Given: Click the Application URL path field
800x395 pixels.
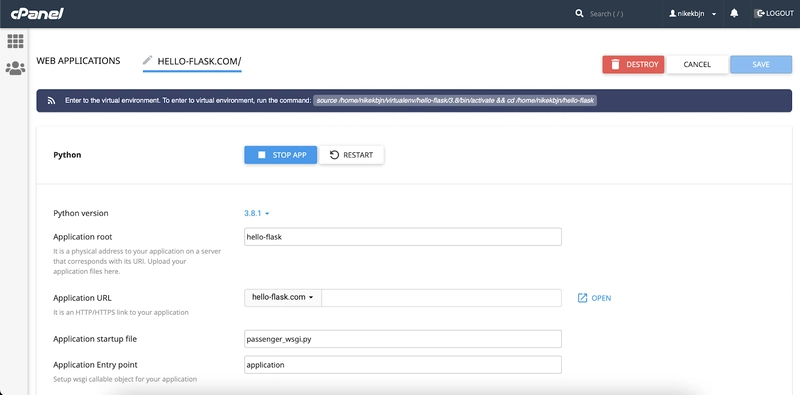Looking at the screenshot, I should tap(441, 298).
